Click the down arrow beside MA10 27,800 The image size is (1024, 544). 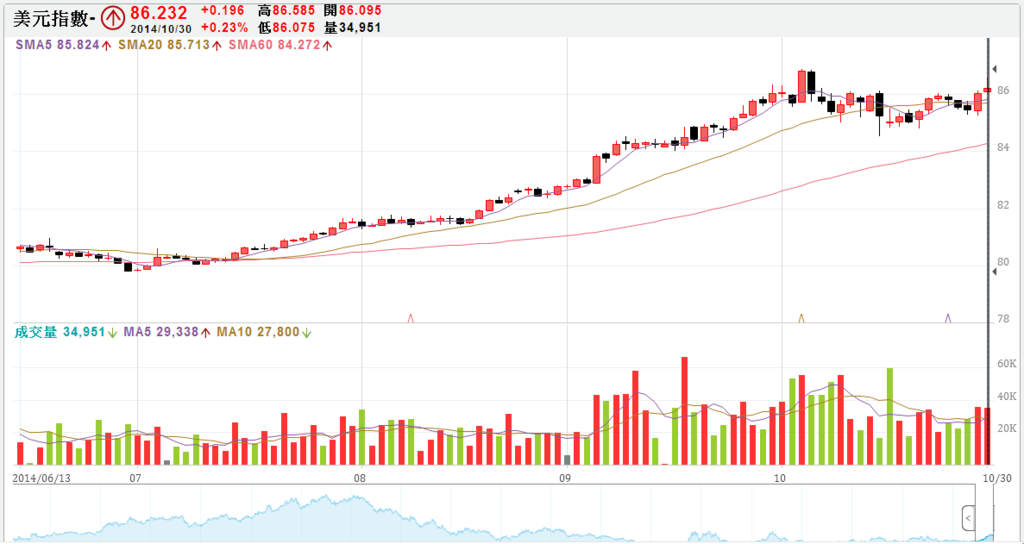point(306,332)
